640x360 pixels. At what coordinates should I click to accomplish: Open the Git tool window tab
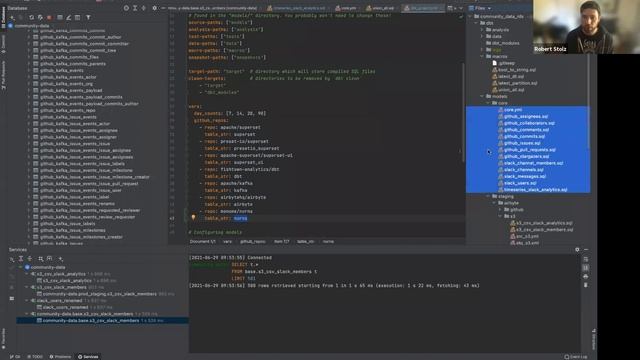point(15,357)
